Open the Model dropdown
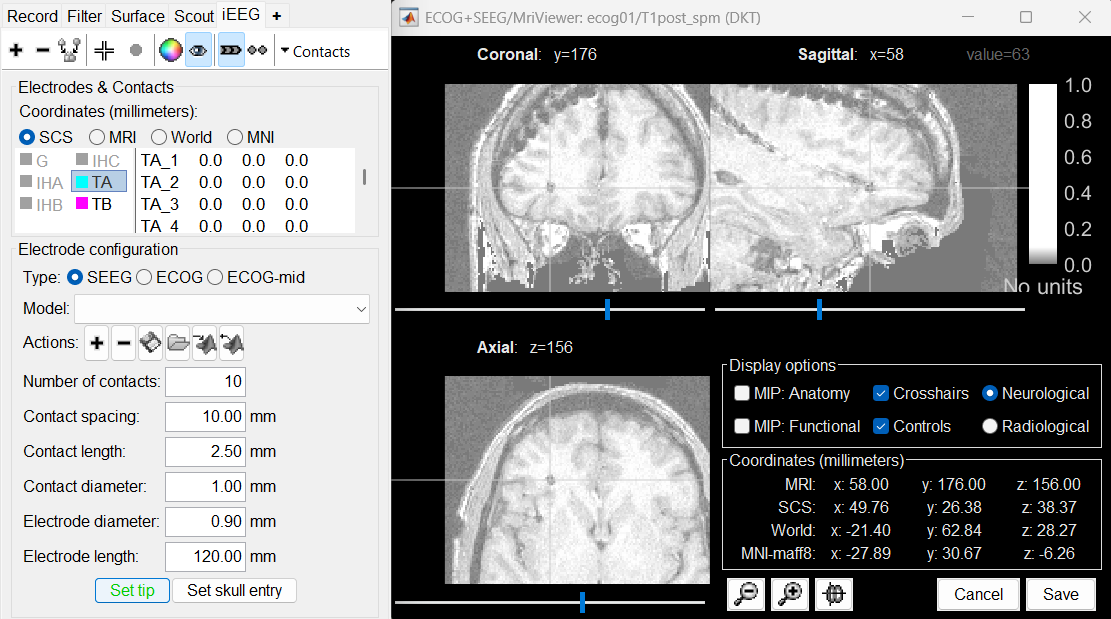The image size is (1111, 619). pyautogui.click(x=222, y=310)
